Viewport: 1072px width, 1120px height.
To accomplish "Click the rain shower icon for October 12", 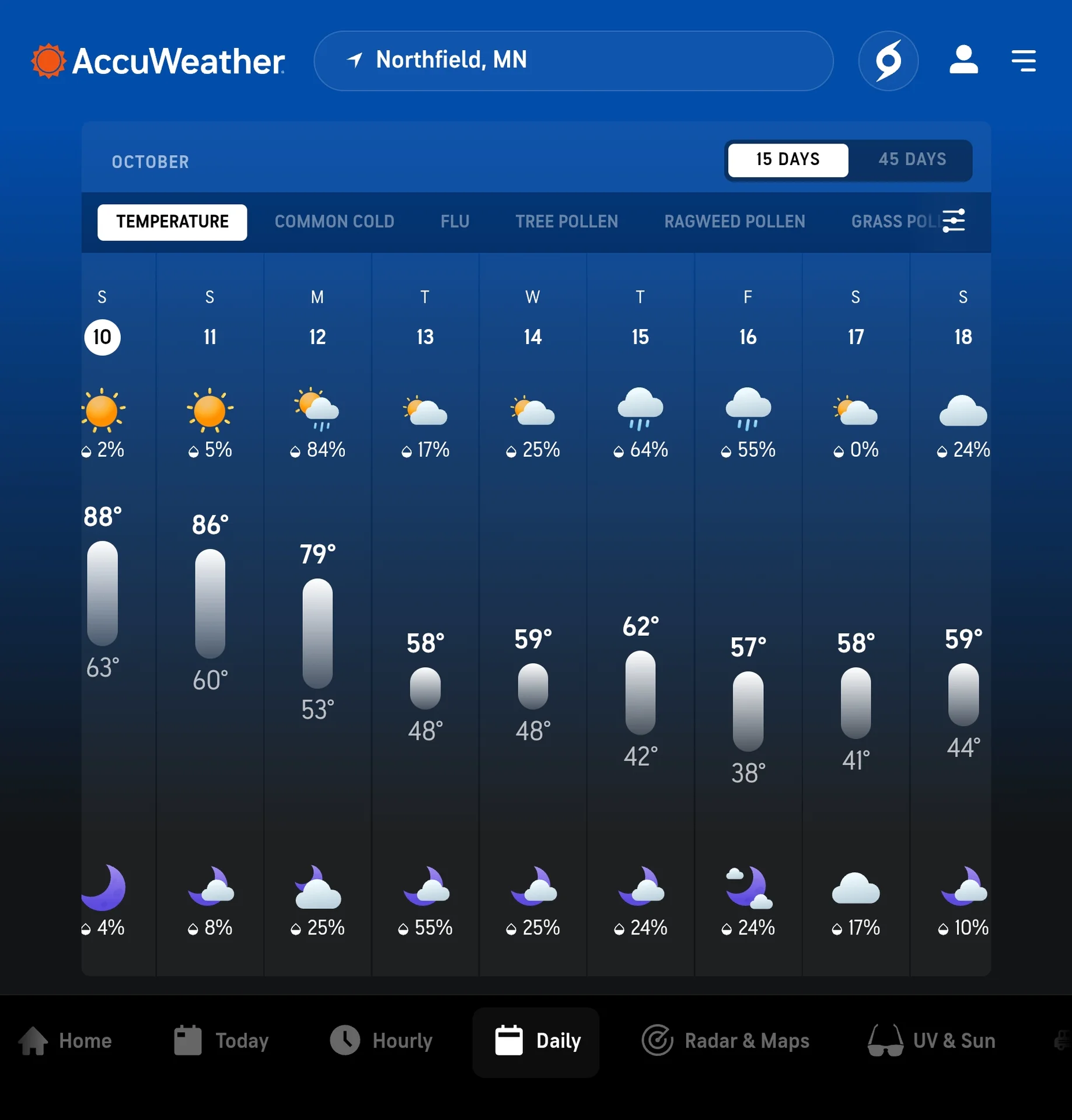I will 317,410.
